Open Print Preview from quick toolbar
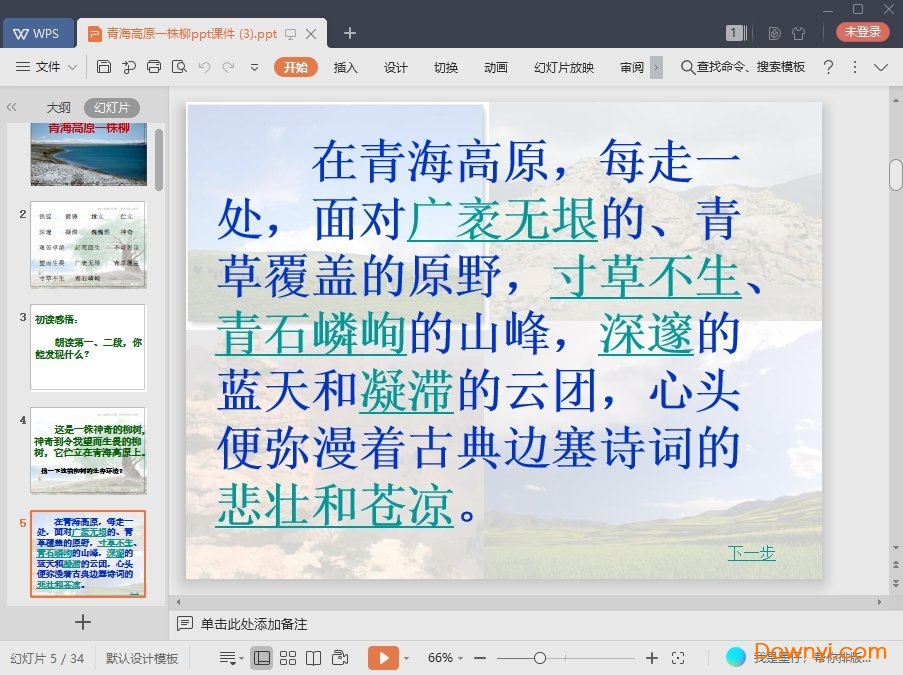This screenshot has height=675, width=903. [x=179, y=67]
